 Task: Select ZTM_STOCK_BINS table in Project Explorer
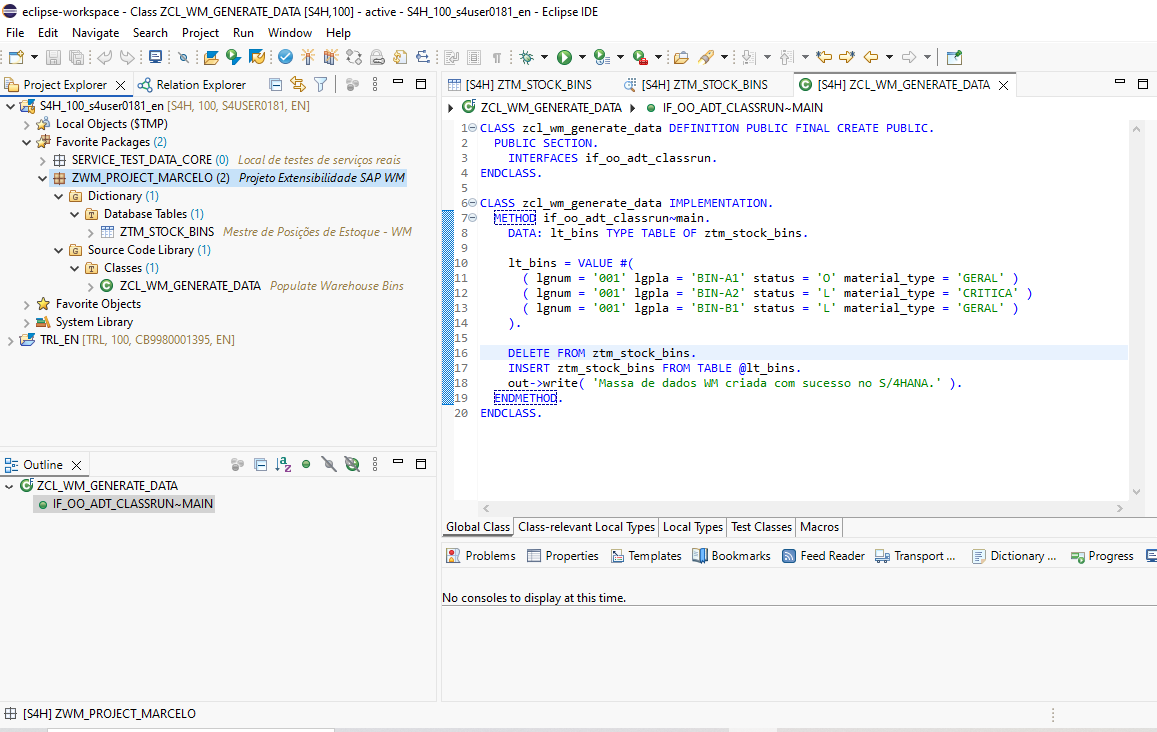pyautogui.click(x=166, y=232)
